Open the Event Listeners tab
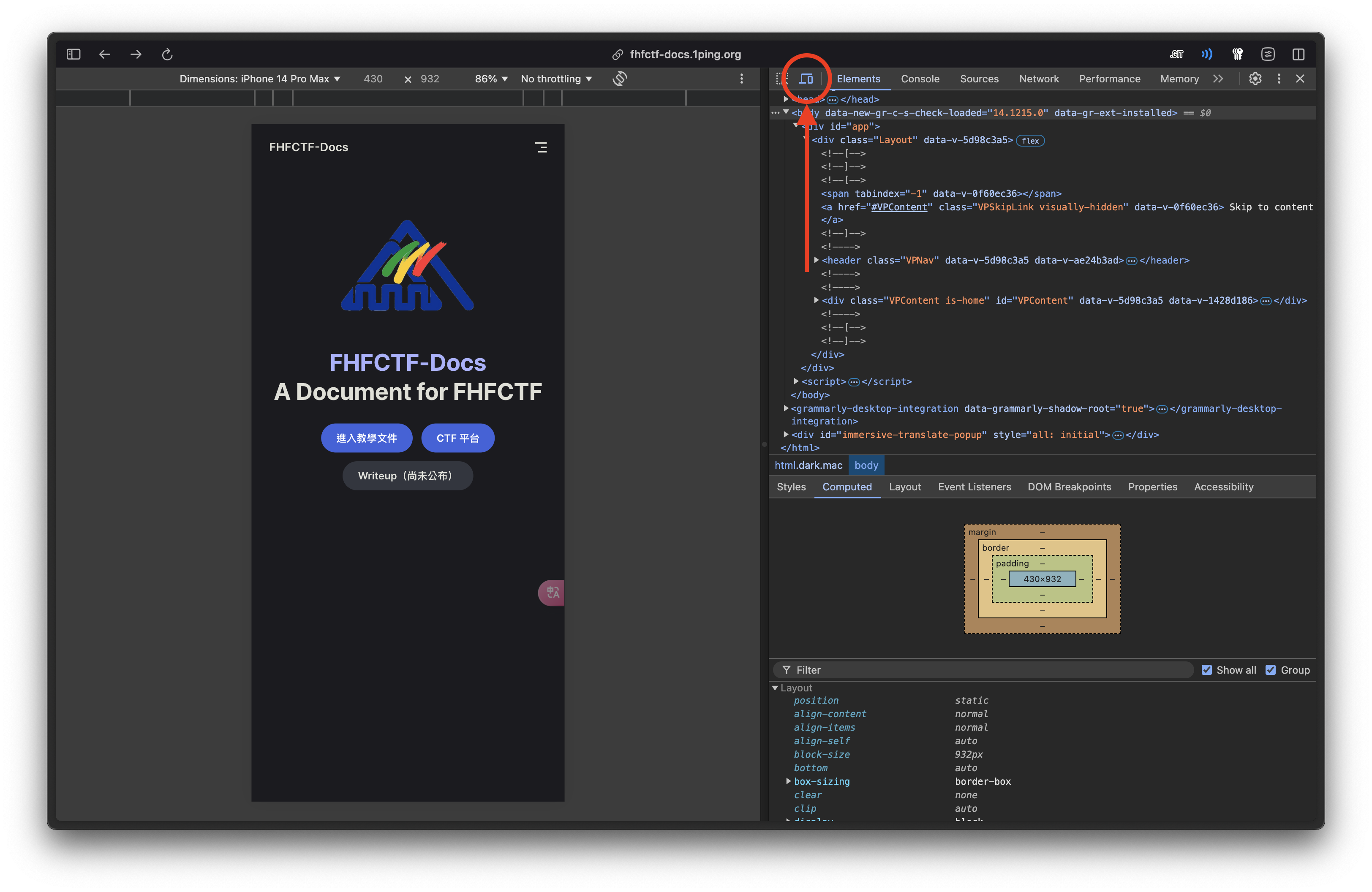 click(974, 487)
